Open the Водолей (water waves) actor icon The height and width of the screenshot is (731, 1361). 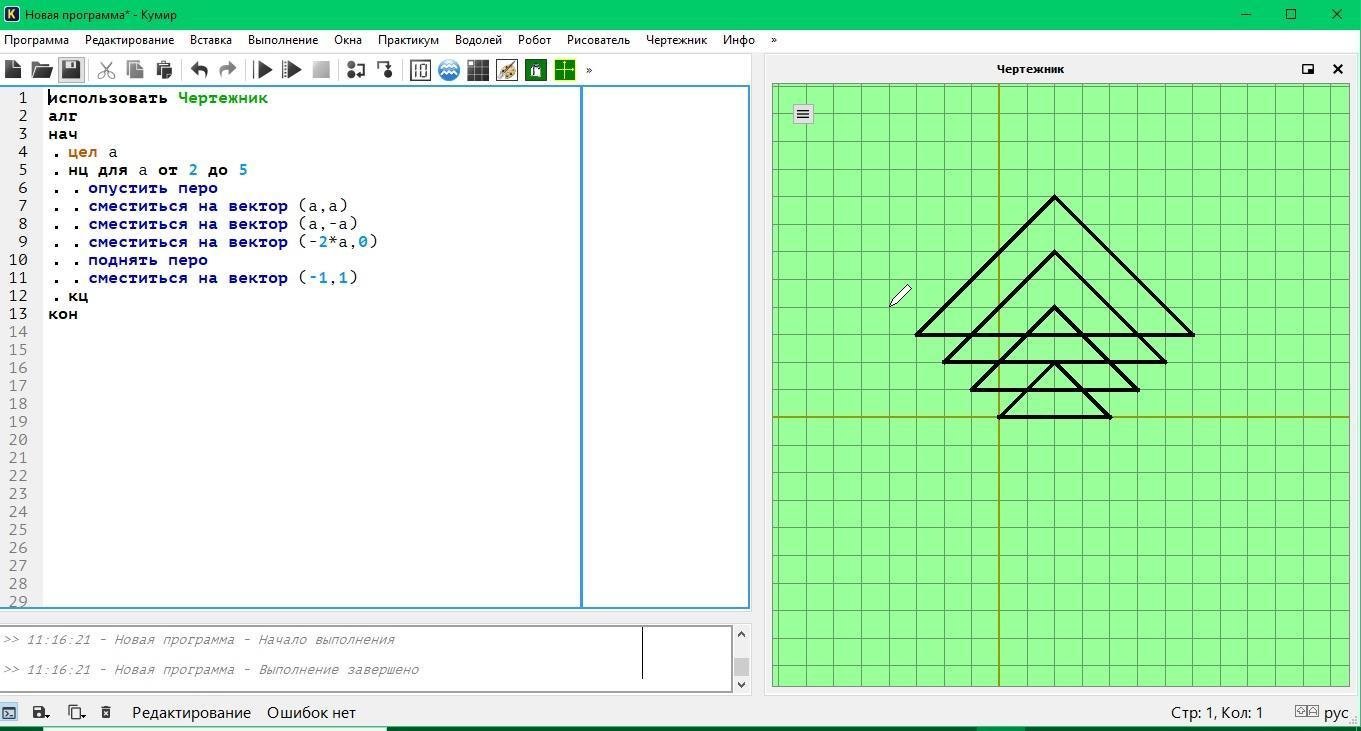click(449, 70)
